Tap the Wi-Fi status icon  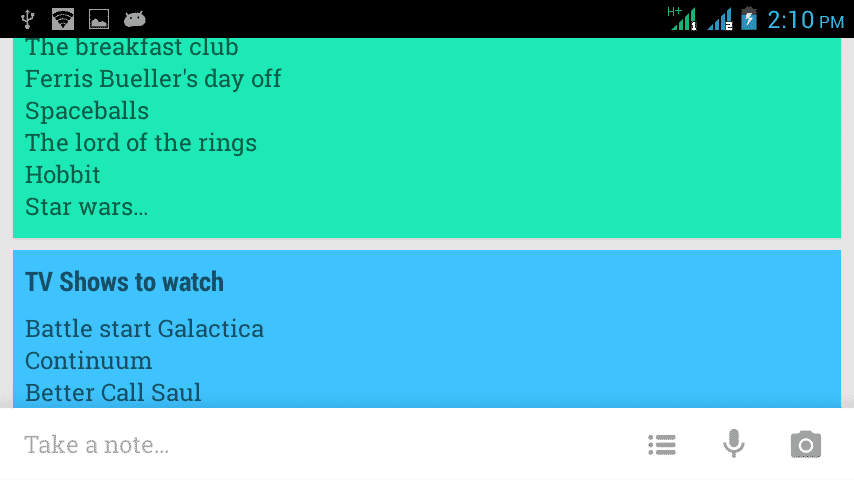(63, 19)
